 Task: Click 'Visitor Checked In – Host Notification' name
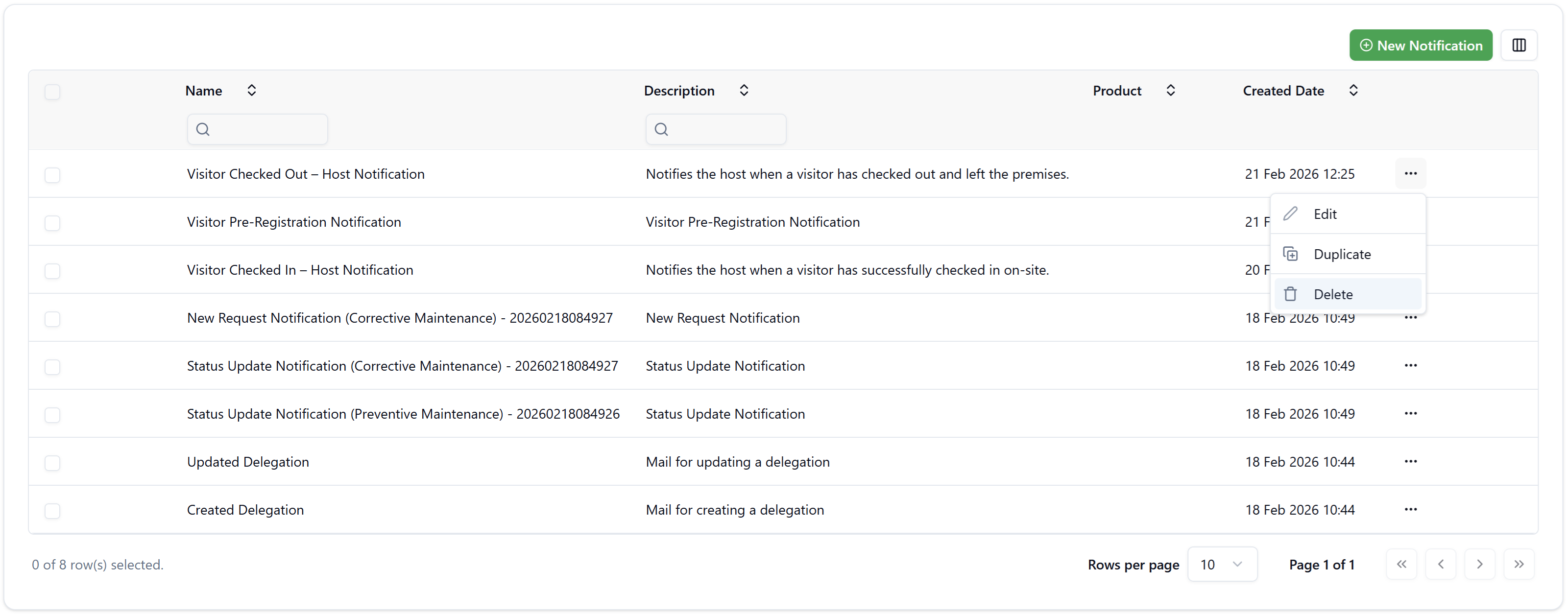[299, 270]
